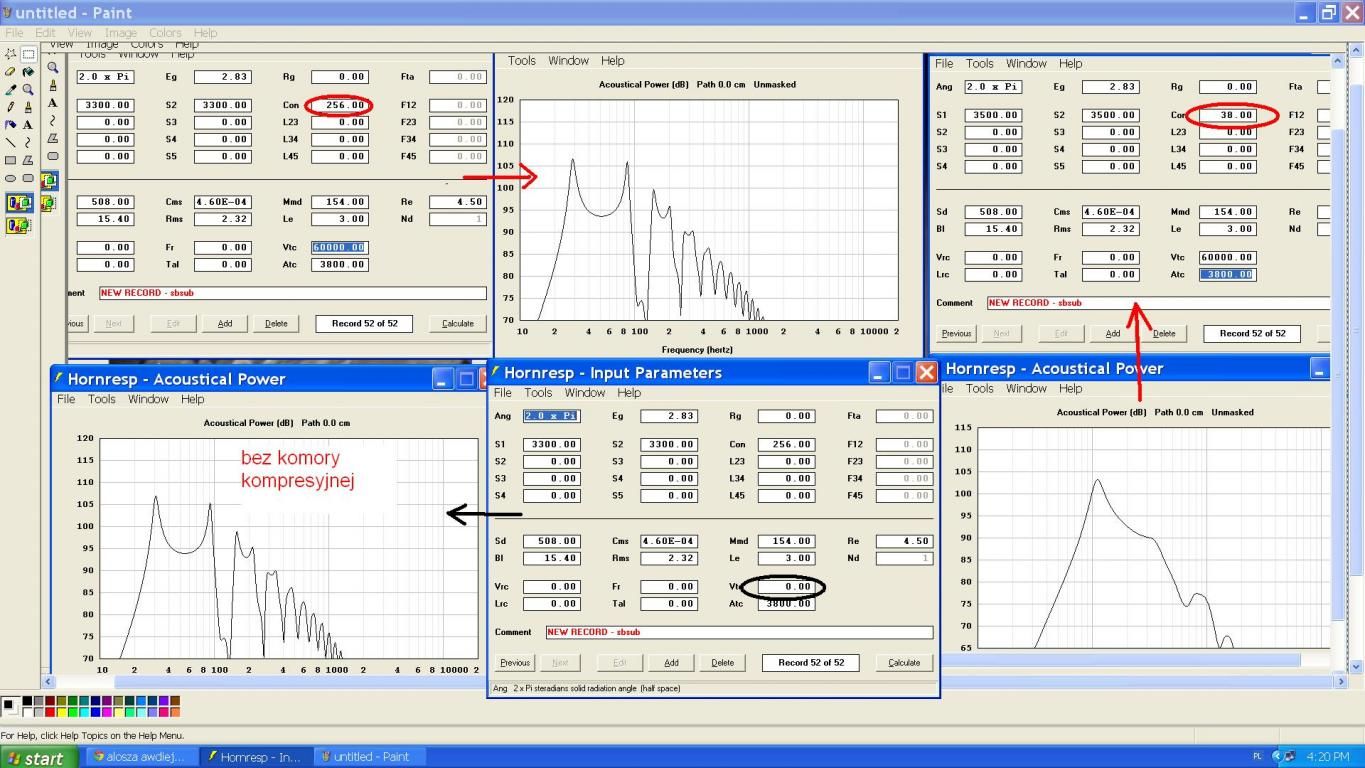Open Paint's Edit menu
This screenshot has width=1365, height=768.
pos(45,33)
